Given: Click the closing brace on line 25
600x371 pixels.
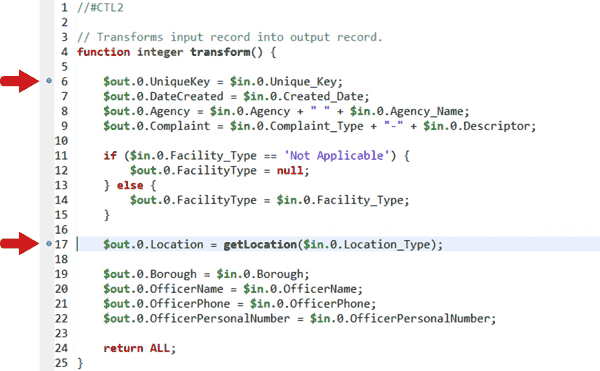Looking at the screenshot, I should tap(80, 363).
